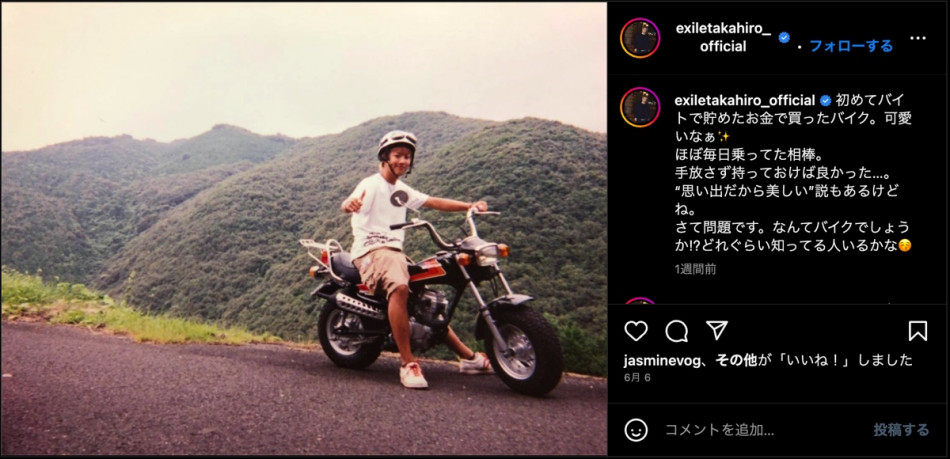Click the caption profile avatar

(640, 107)
